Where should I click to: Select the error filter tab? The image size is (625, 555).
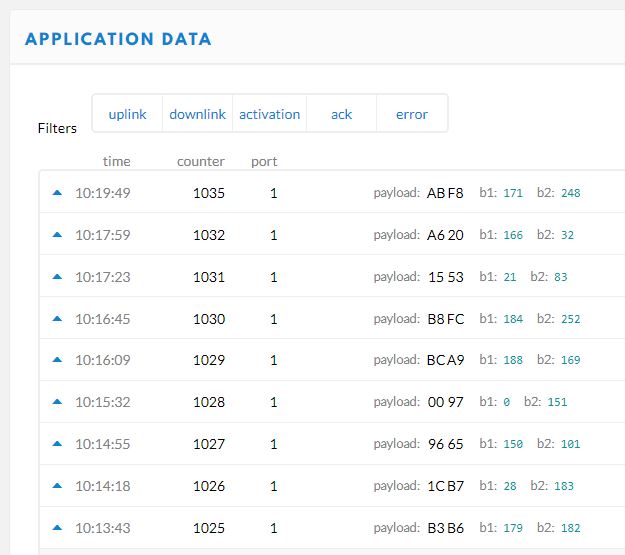tap(411, 114)
